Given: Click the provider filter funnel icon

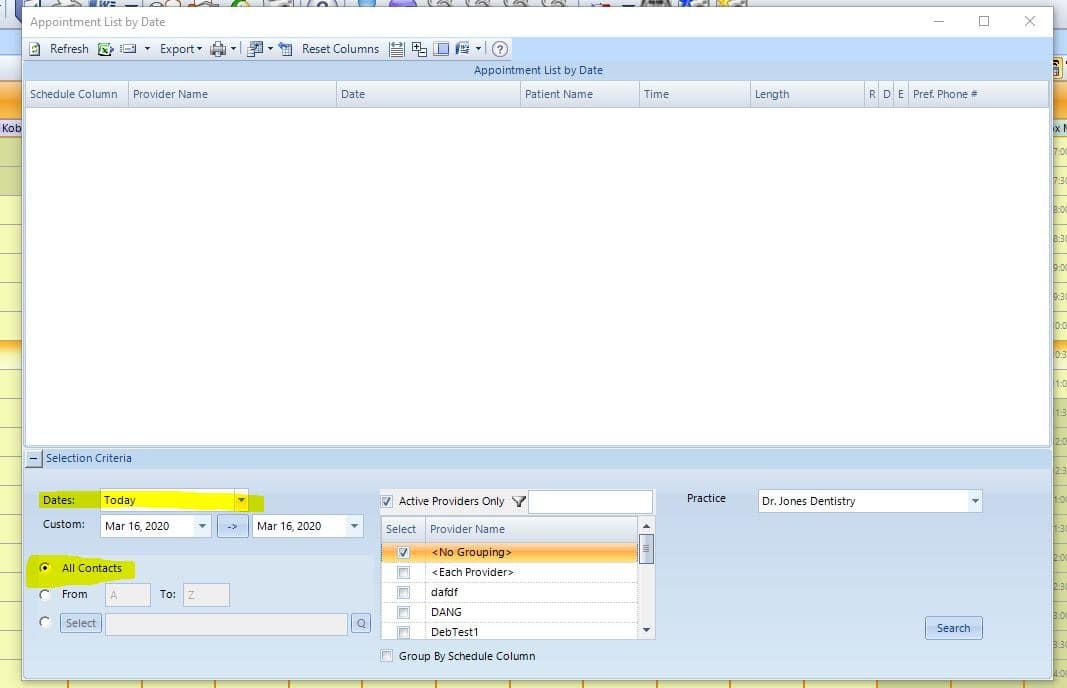Looking at the screenshot, I should click(519, 502).
